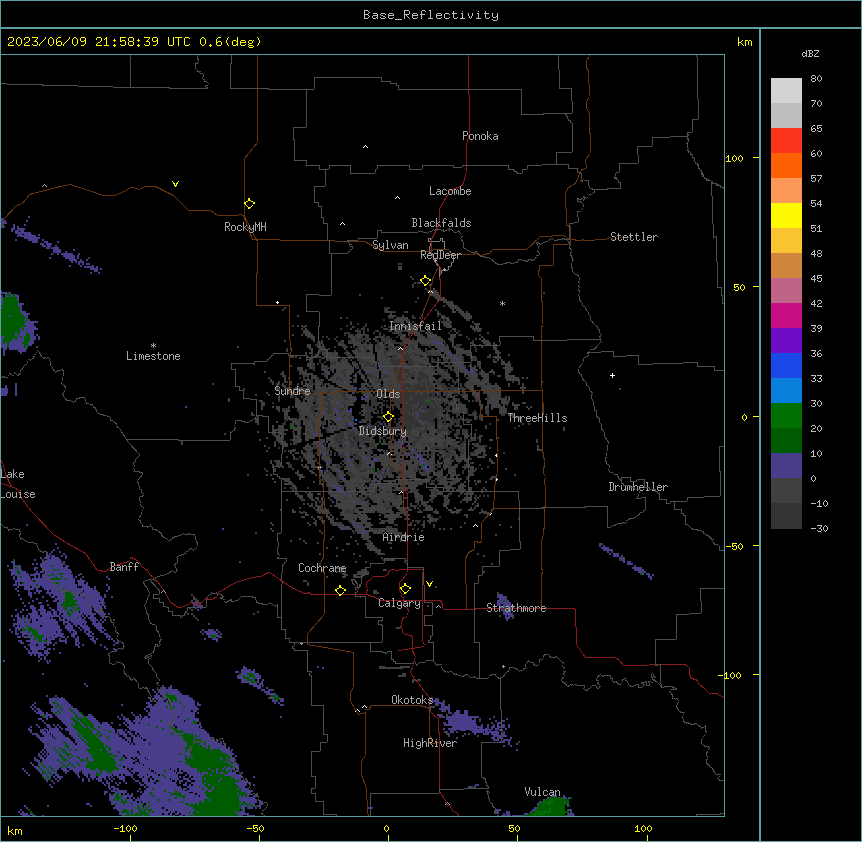Click the Stettler town label
The image size is (862, 842).
coord(633,237)
